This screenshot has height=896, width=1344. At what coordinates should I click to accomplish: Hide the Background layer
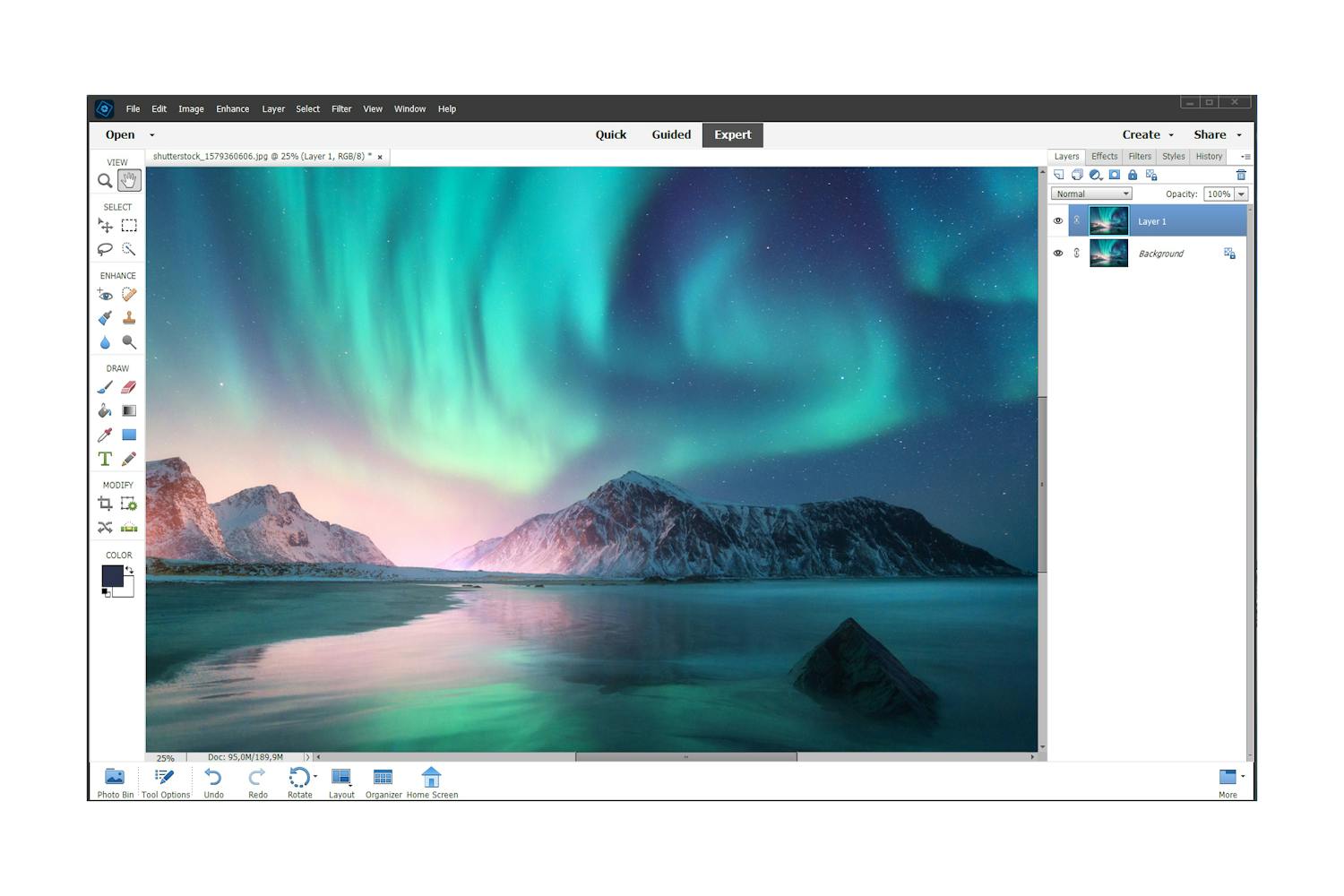(x=1058, y=253)
